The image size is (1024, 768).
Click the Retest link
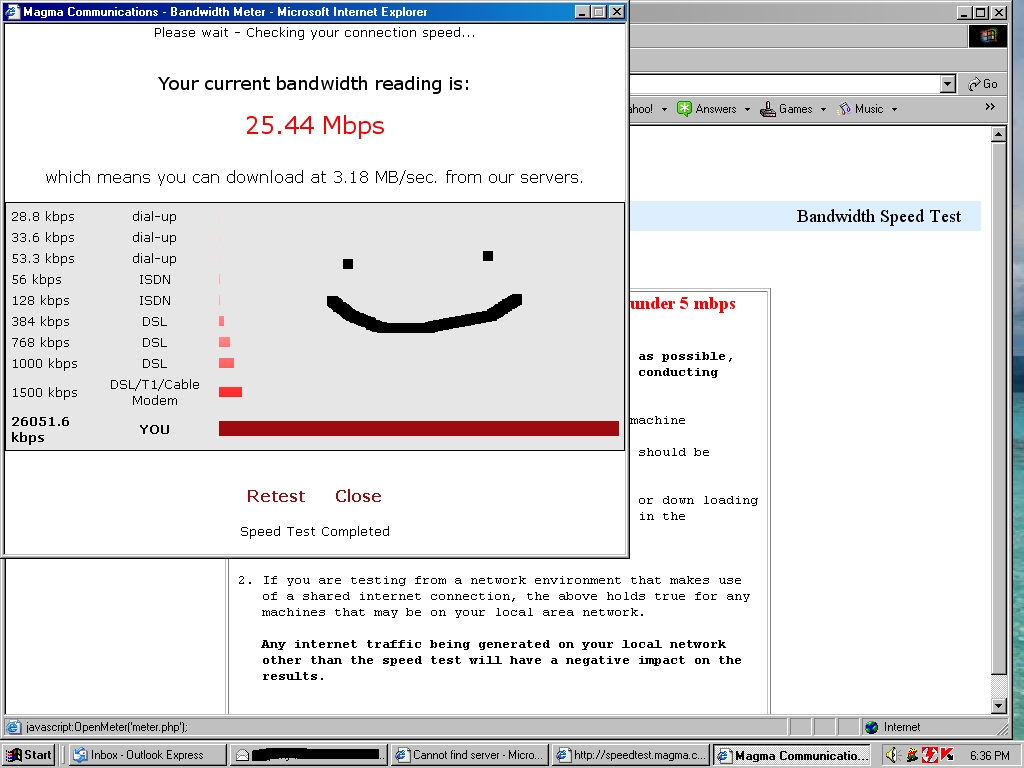pyautogui.click(x=276, y=496)
